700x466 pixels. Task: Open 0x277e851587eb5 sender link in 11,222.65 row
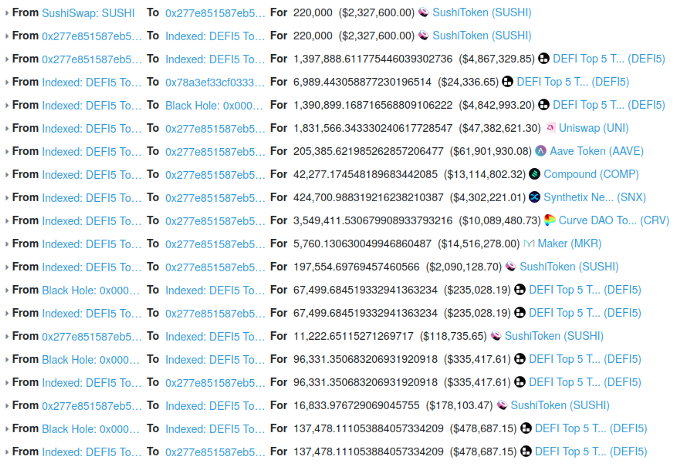coord(92,337)
